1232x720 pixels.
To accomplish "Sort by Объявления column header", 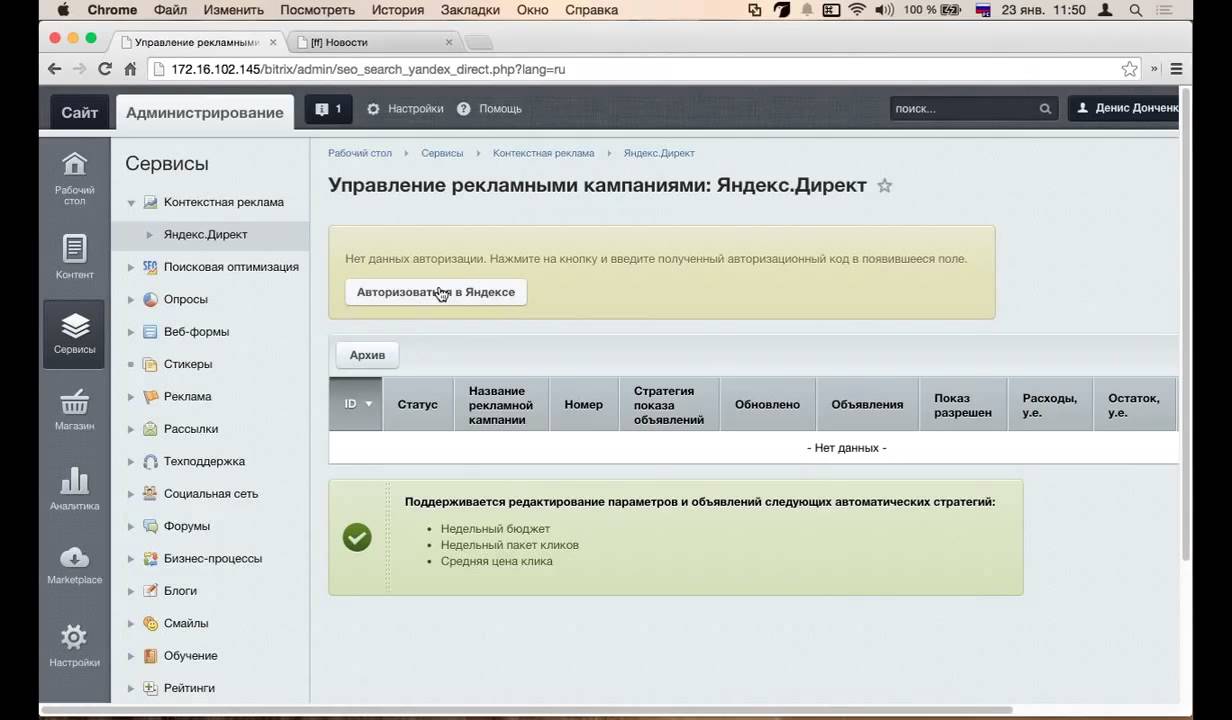I will [867, 404].
